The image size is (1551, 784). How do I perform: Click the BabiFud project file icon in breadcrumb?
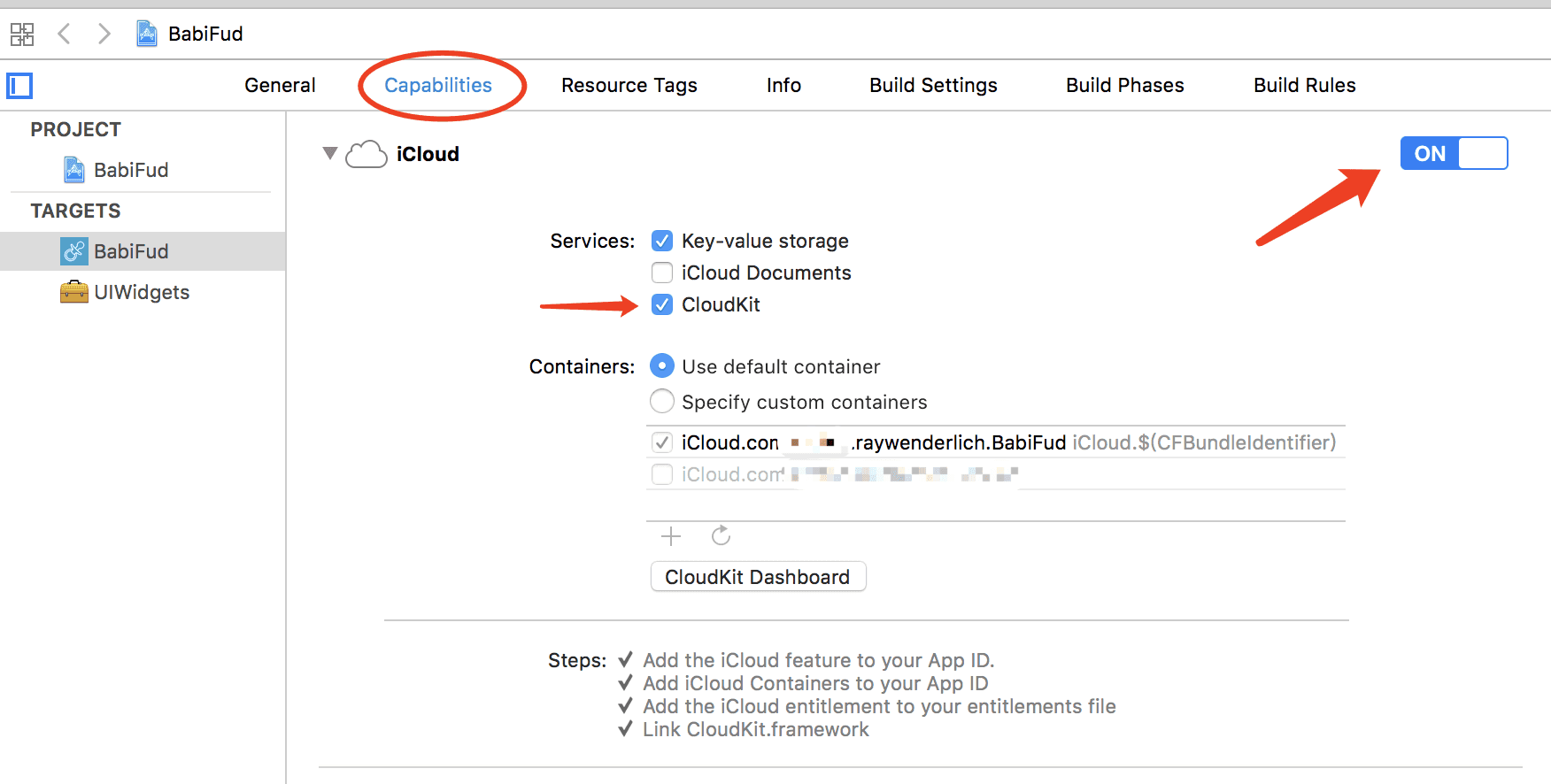click(x=147, y=34)
